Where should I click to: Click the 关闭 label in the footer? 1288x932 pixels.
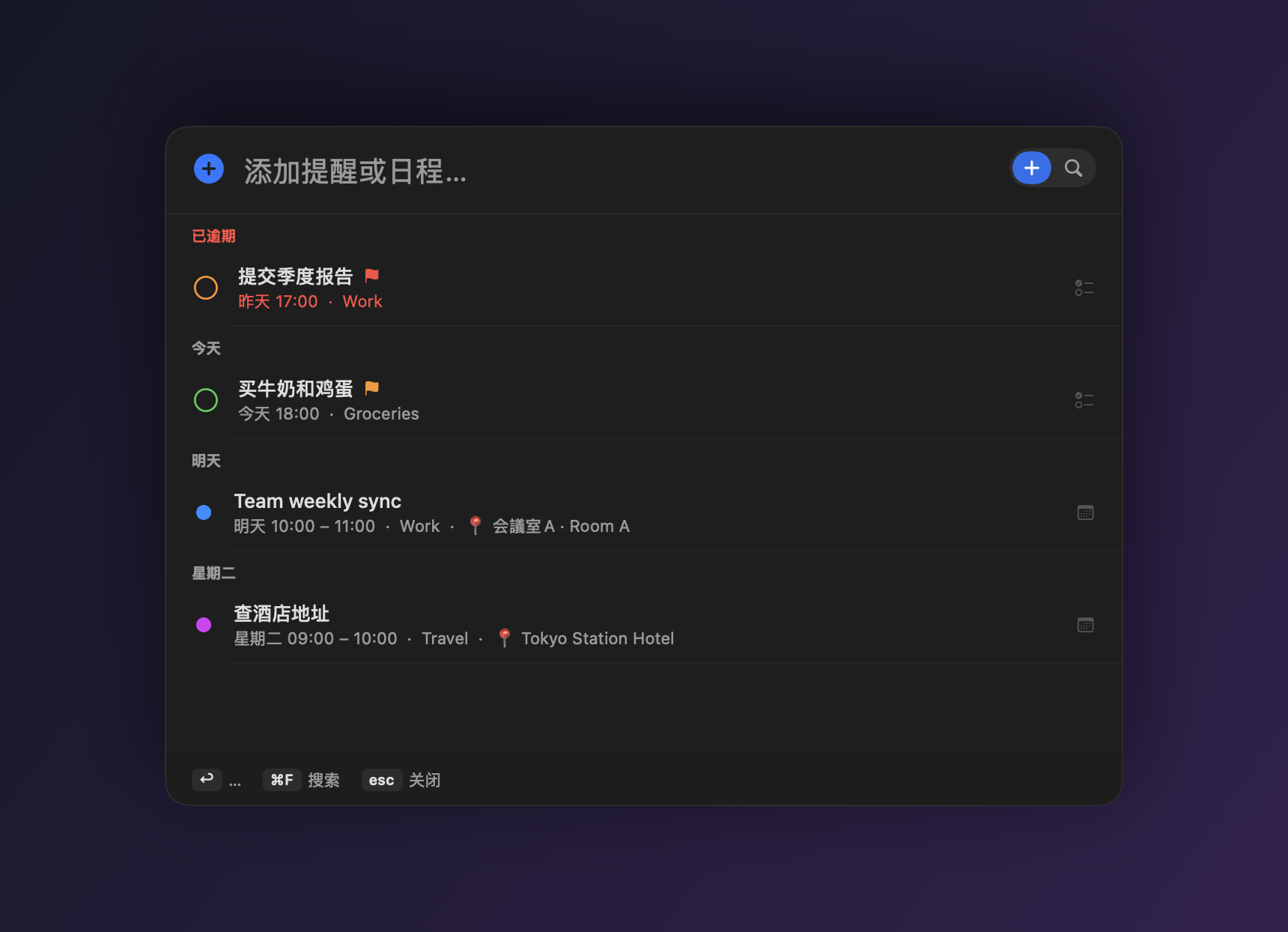[425, 780]
